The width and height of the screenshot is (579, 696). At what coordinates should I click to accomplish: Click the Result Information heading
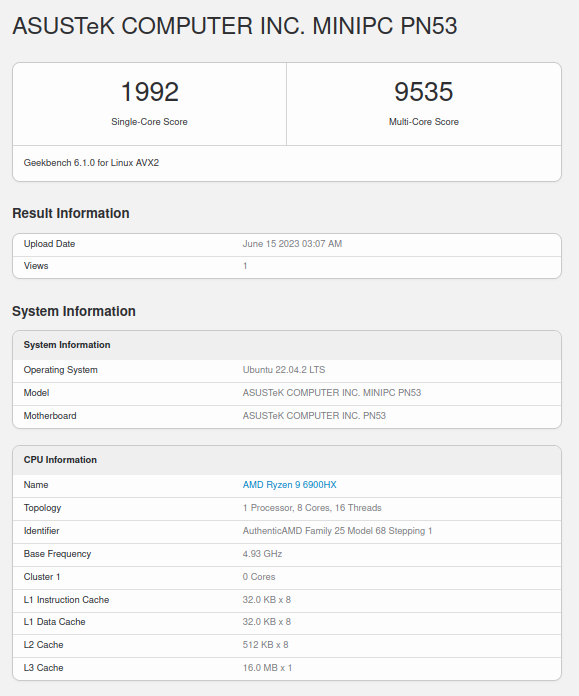point(71,213)
